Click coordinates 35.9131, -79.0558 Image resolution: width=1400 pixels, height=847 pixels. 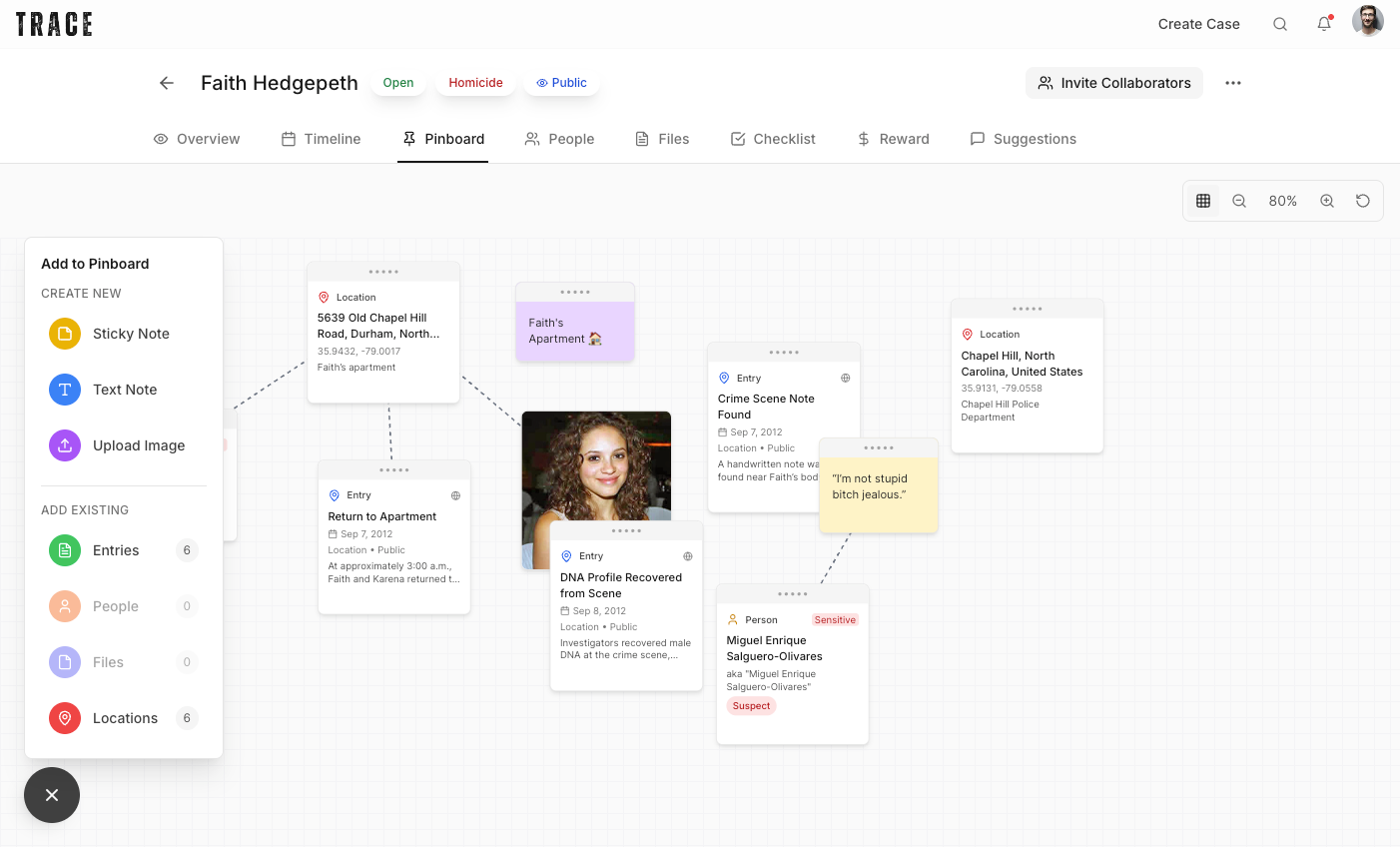pos(1002,389)
